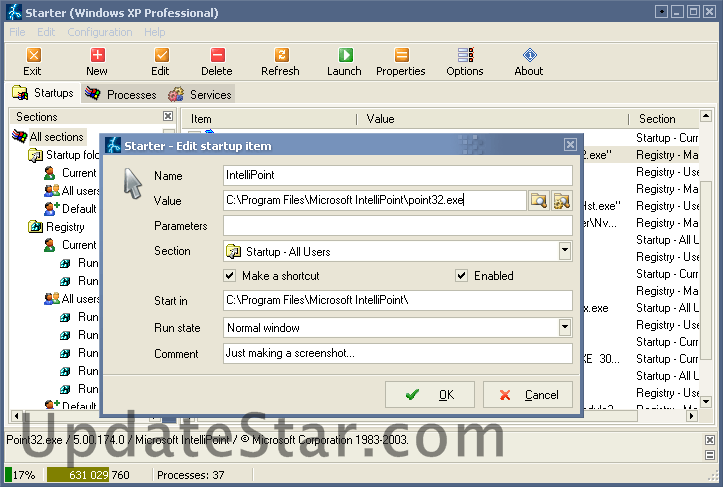The height and width of the screenshot is (487, 723).
Task: Switch to the Services tab
Action: [200, 94]
